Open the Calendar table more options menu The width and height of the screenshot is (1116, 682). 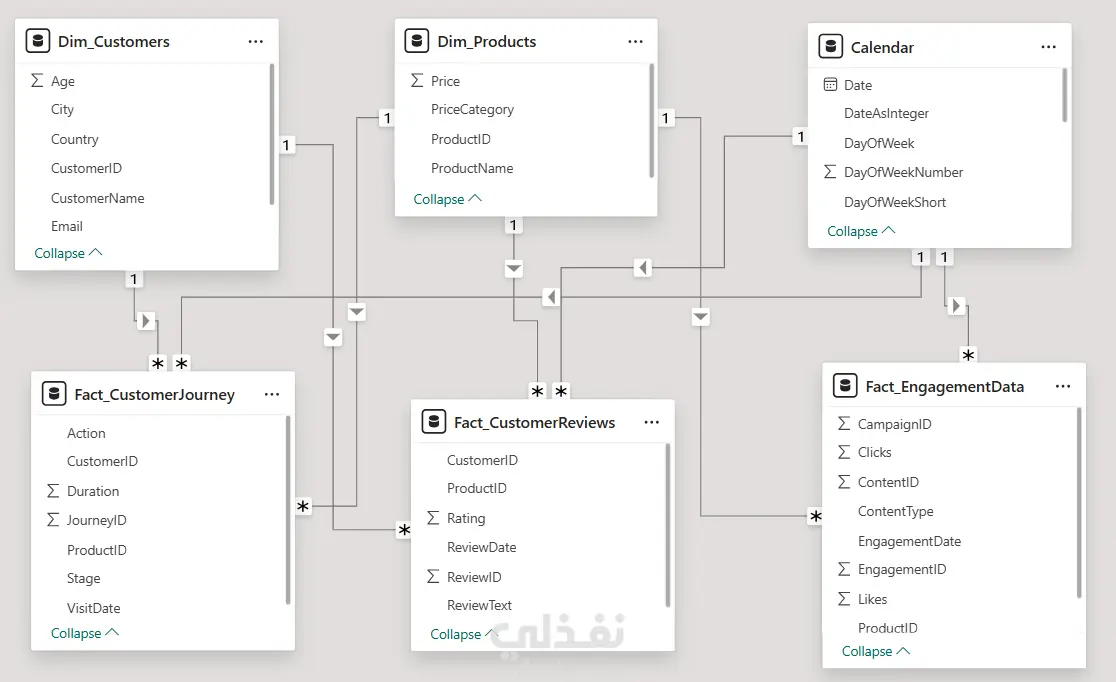[x=1048, y=47]
